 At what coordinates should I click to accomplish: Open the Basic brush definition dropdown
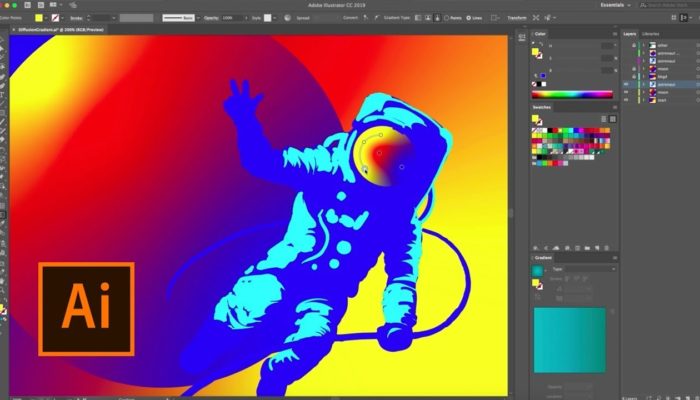click(198, 18)
